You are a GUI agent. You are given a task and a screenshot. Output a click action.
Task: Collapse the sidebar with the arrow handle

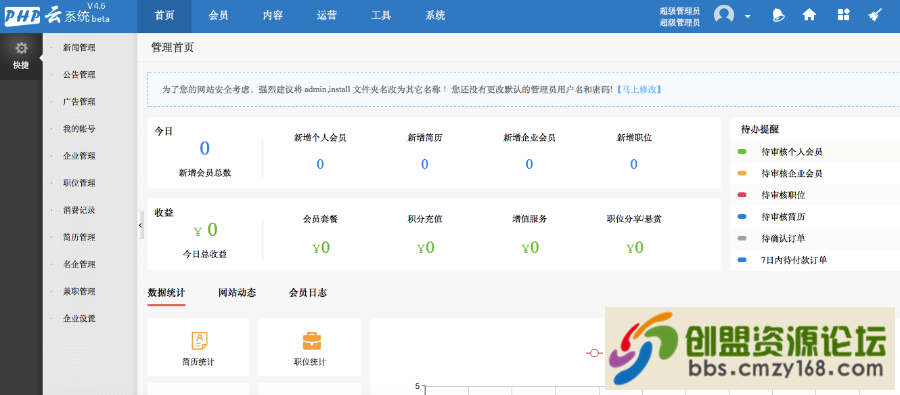tap(141, 226)
